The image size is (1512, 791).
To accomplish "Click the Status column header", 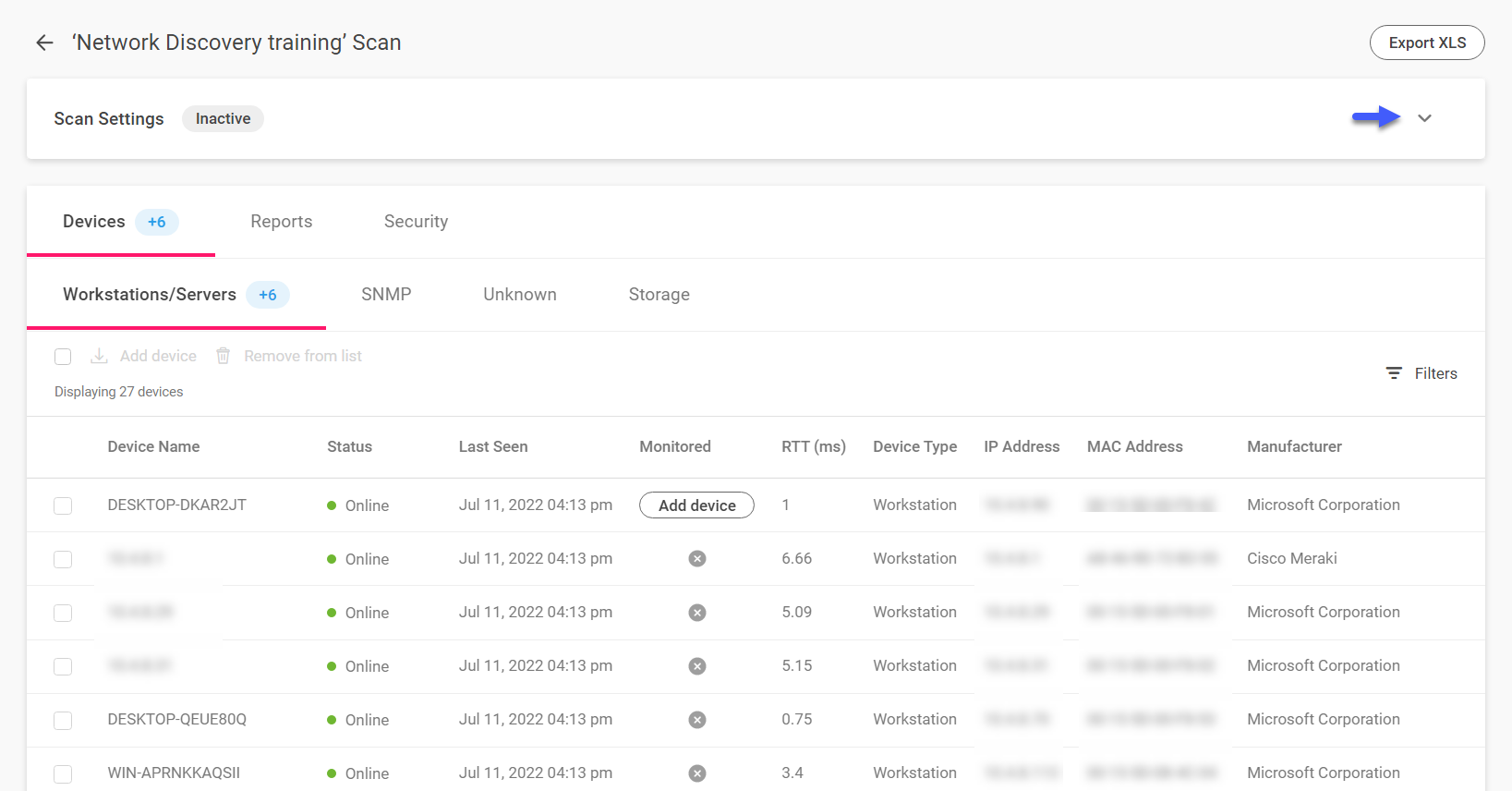I will click(349, 446).
